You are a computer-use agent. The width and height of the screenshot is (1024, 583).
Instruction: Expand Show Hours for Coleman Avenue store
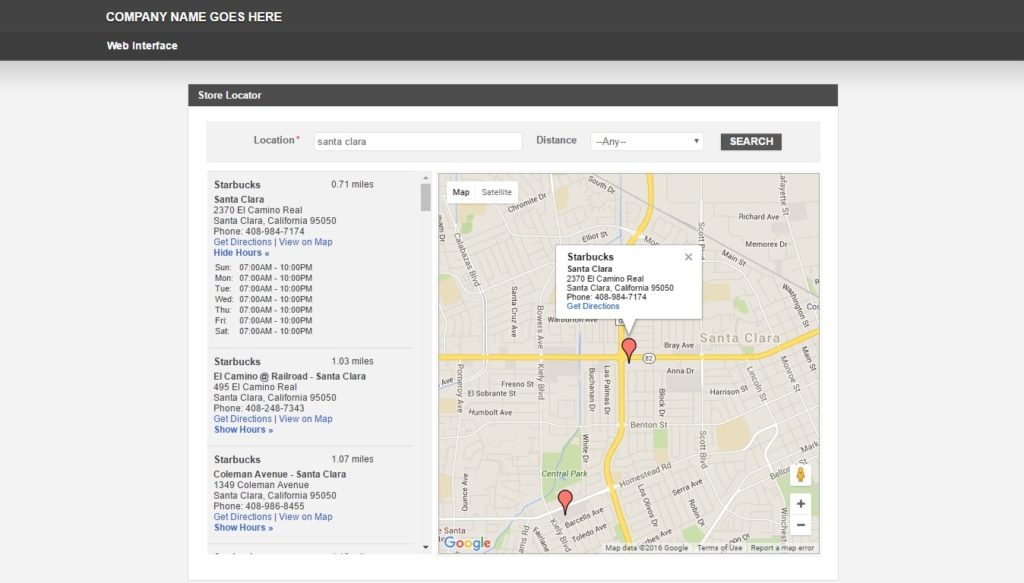coord(243,528)
